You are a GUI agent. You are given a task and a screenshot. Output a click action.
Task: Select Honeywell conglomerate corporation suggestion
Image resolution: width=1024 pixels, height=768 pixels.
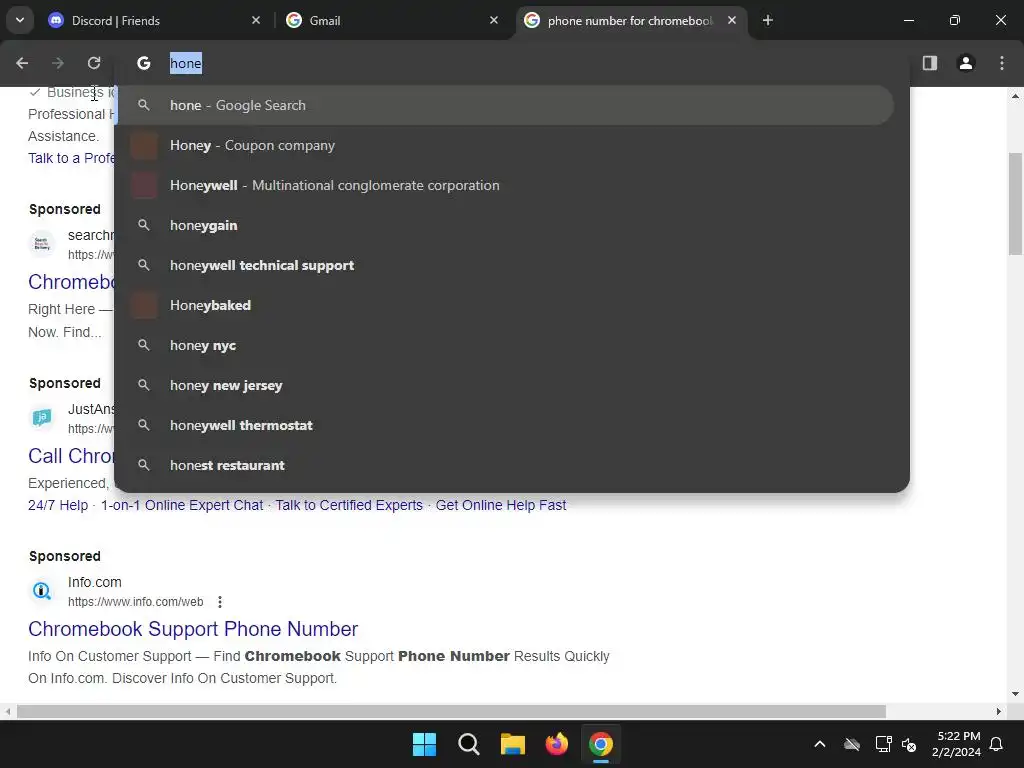pyautogui.click(x=504, y=185)
